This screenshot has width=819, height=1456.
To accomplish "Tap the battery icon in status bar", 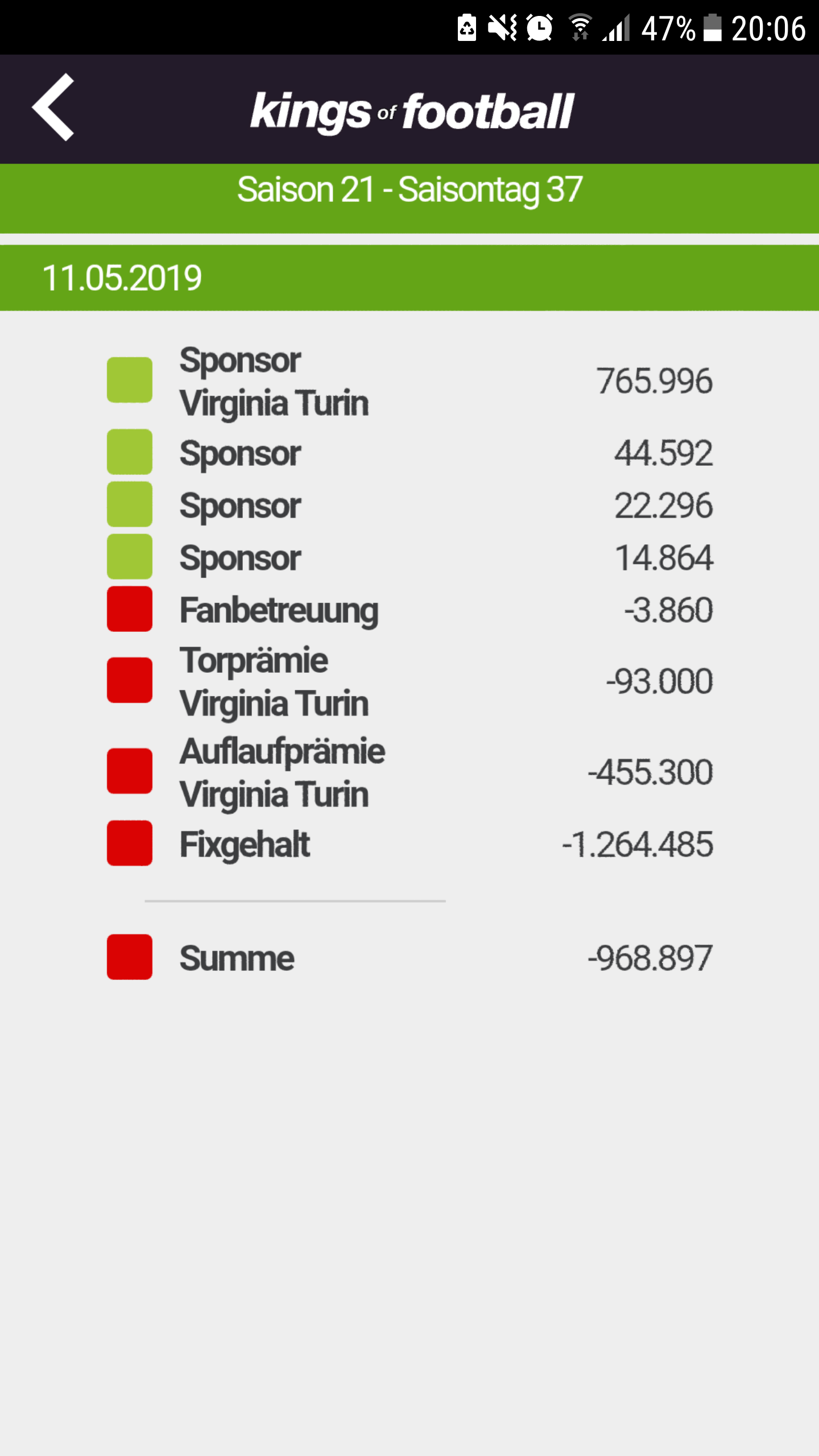I will pyautogui.click(x=712, y=28).
